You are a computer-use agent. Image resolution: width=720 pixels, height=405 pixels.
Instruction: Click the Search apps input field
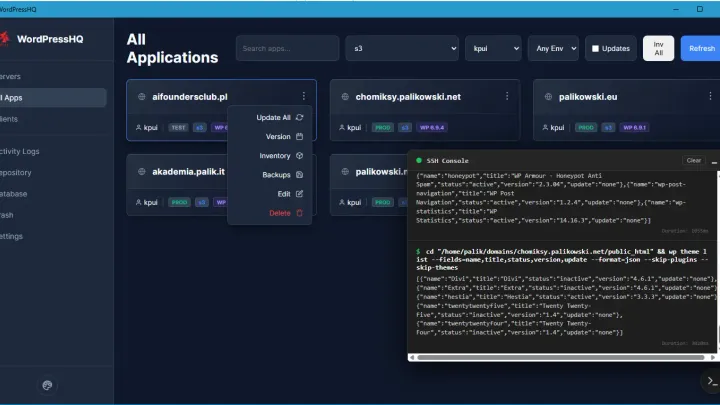pyautogui.click(x=287, y=48)
